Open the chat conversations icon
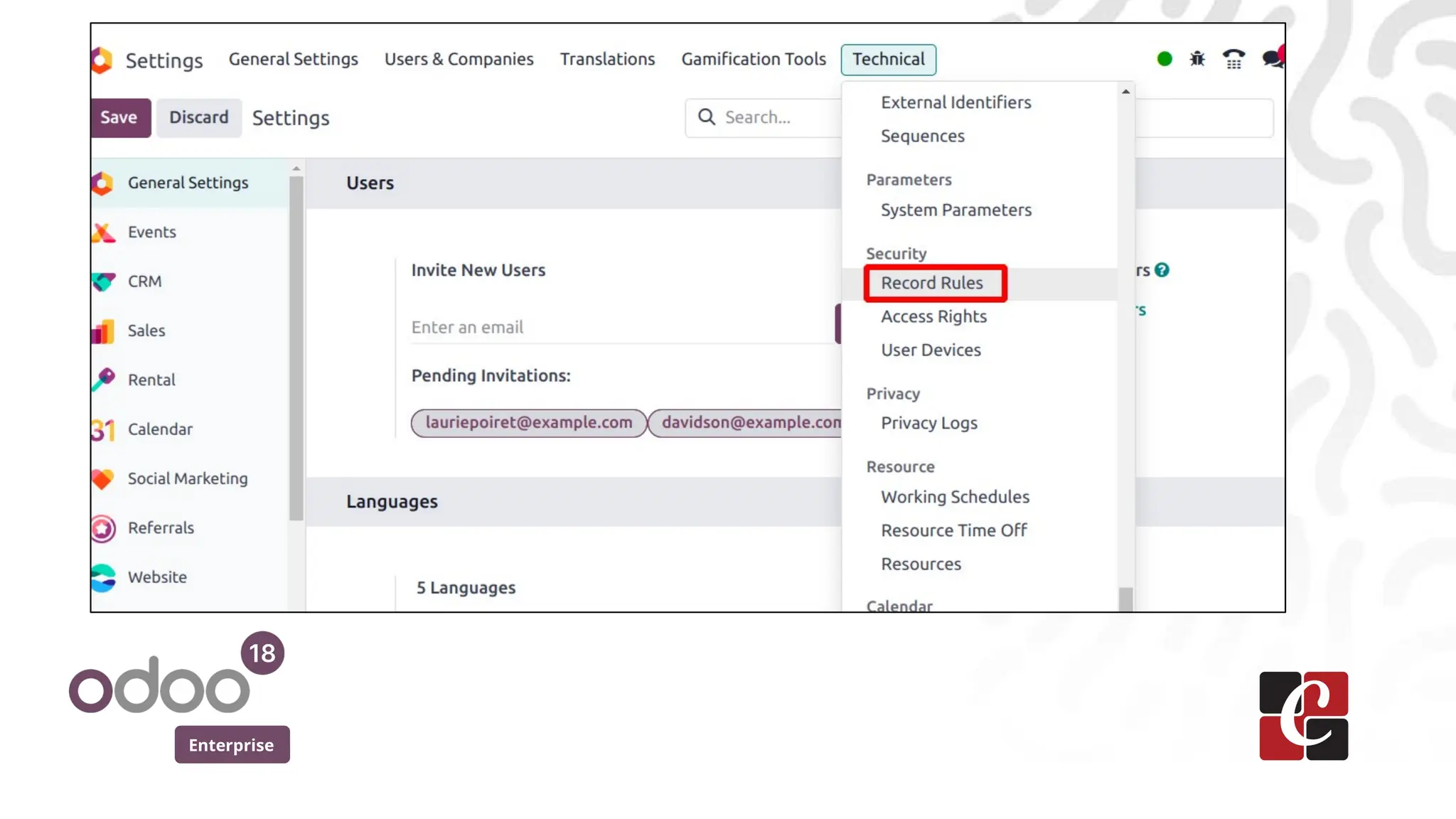Image resolution: width=1456 pixels, height=819 pixels. point(1272,59)
